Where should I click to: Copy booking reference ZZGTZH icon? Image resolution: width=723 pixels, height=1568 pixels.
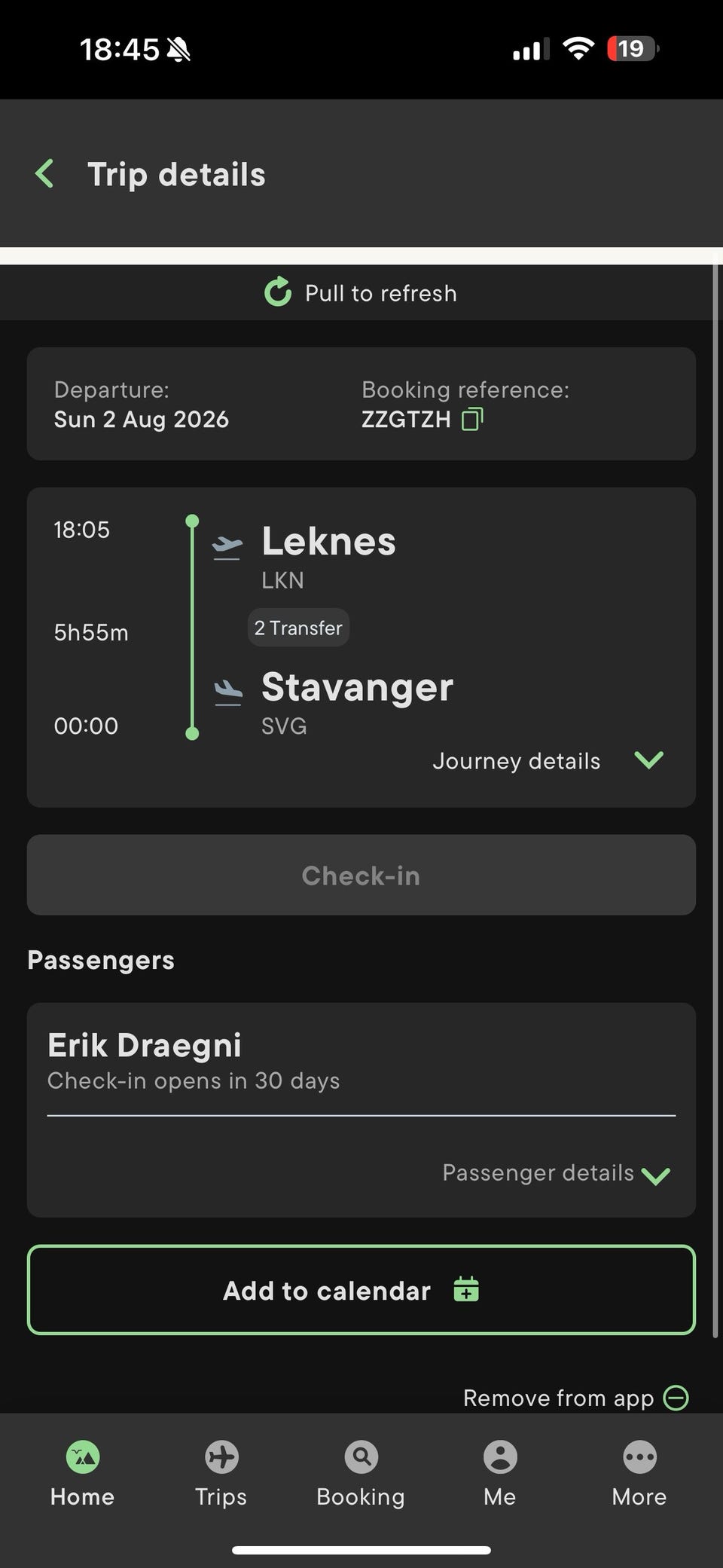click(472, 419)
